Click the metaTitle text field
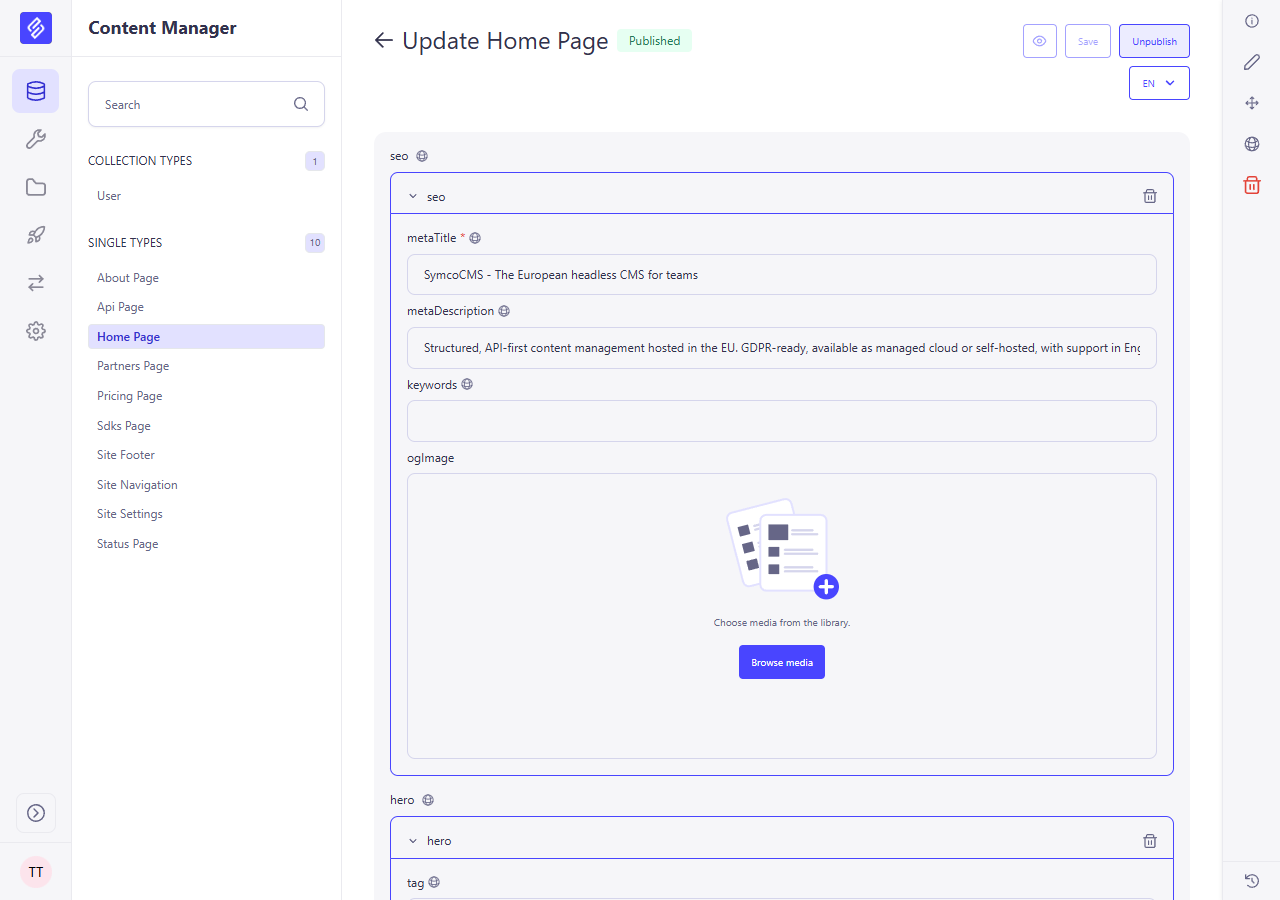 [782, 274]
